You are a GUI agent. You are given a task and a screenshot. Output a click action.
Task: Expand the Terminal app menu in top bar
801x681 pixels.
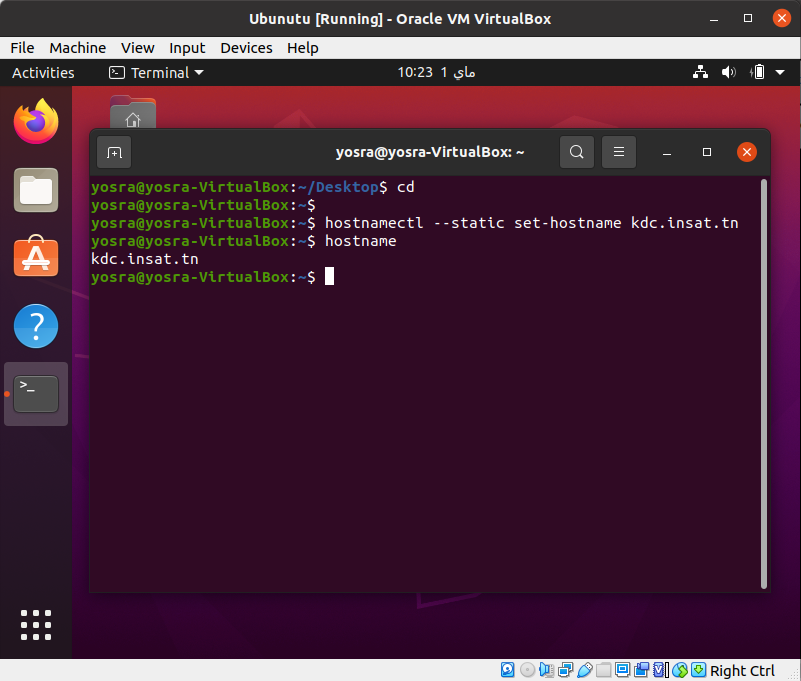click(x=156, y=73)
